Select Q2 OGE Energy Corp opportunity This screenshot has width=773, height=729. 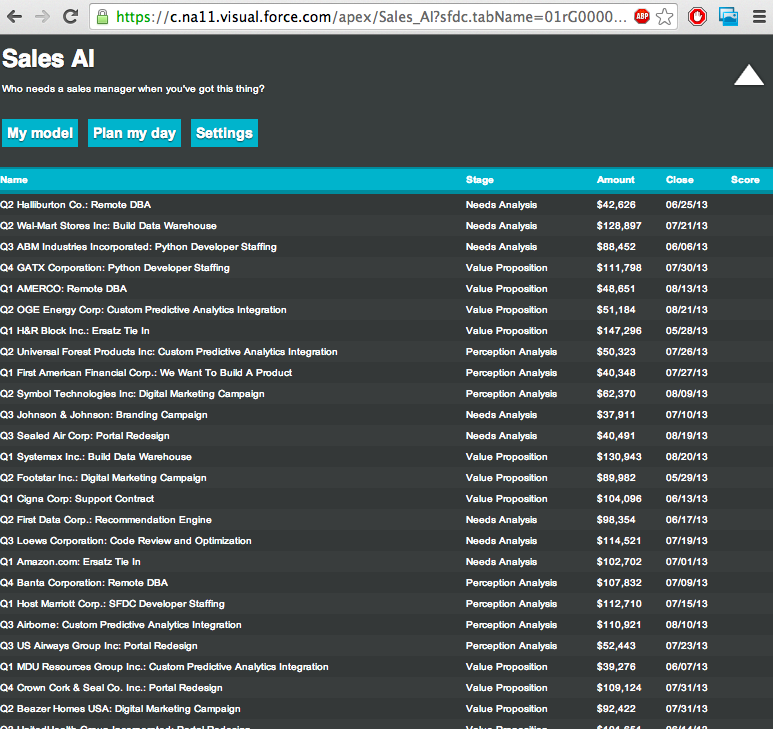click(143, 310)
